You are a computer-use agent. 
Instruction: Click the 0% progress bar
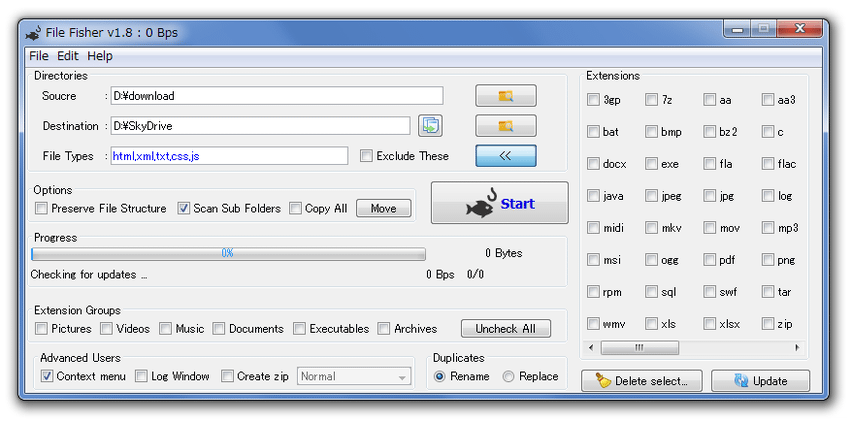[228, 254]
